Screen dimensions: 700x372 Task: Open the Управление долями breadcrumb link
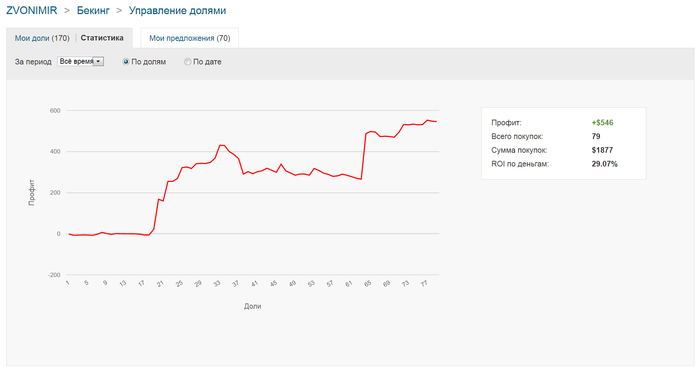point(177,11)
